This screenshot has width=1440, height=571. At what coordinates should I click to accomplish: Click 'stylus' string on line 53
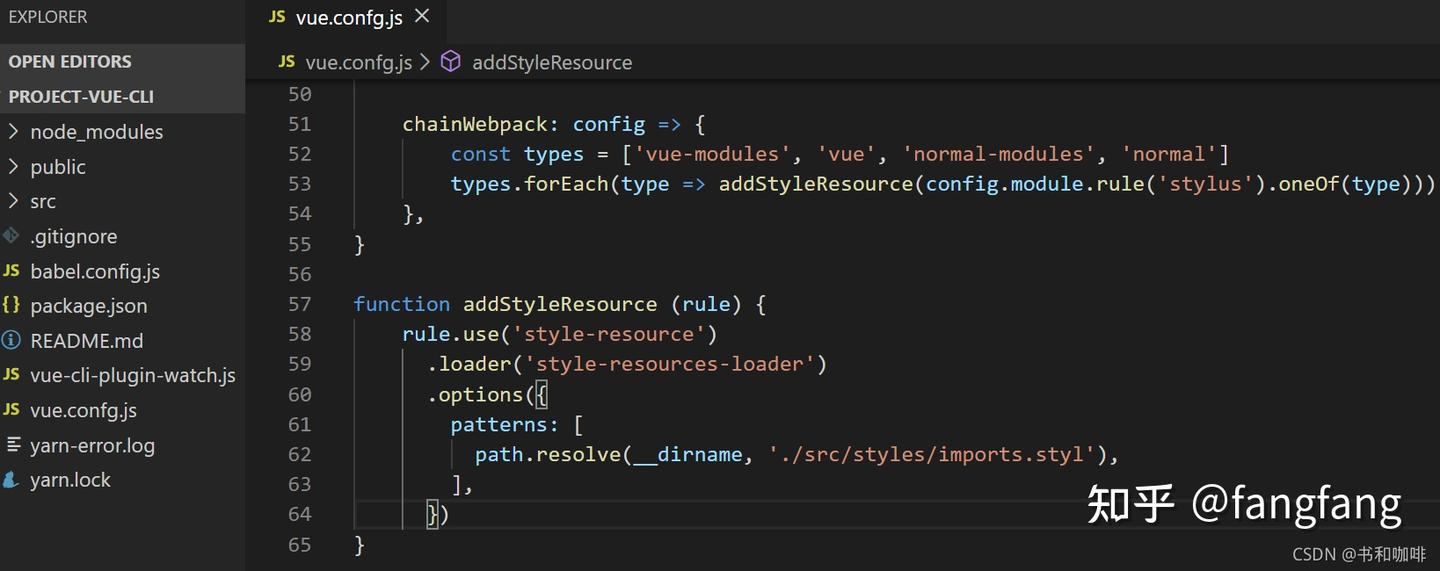[1206, 184]
